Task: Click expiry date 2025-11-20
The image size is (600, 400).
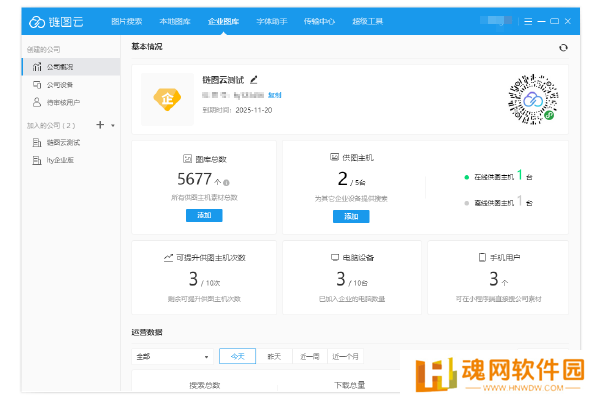Action: point(254,110)
